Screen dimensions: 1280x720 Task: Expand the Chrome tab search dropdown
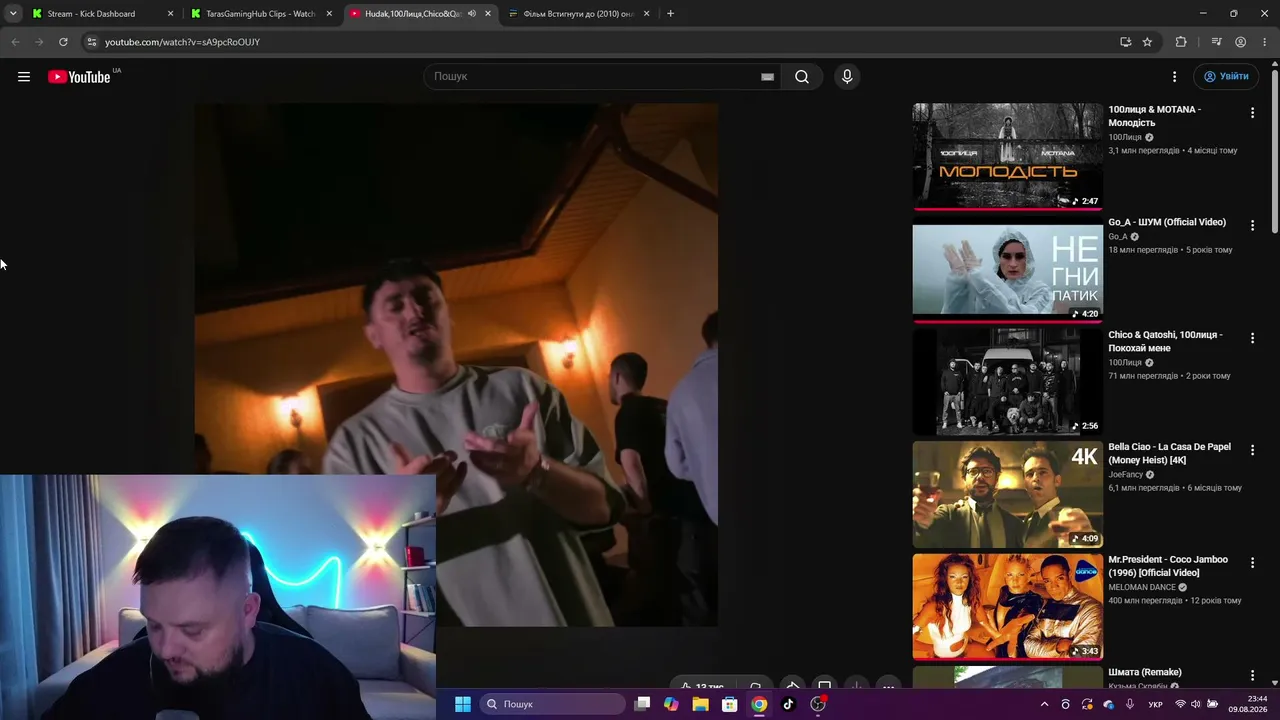point(13,14)
